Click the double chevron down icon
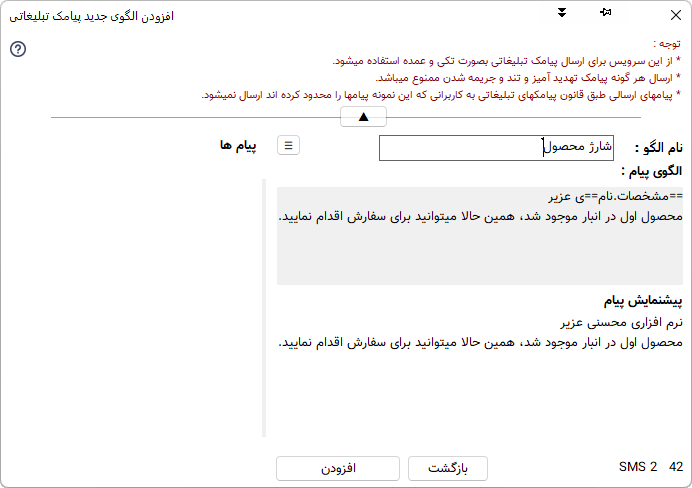This screenshot has height=488, width=692. point(562,13)
